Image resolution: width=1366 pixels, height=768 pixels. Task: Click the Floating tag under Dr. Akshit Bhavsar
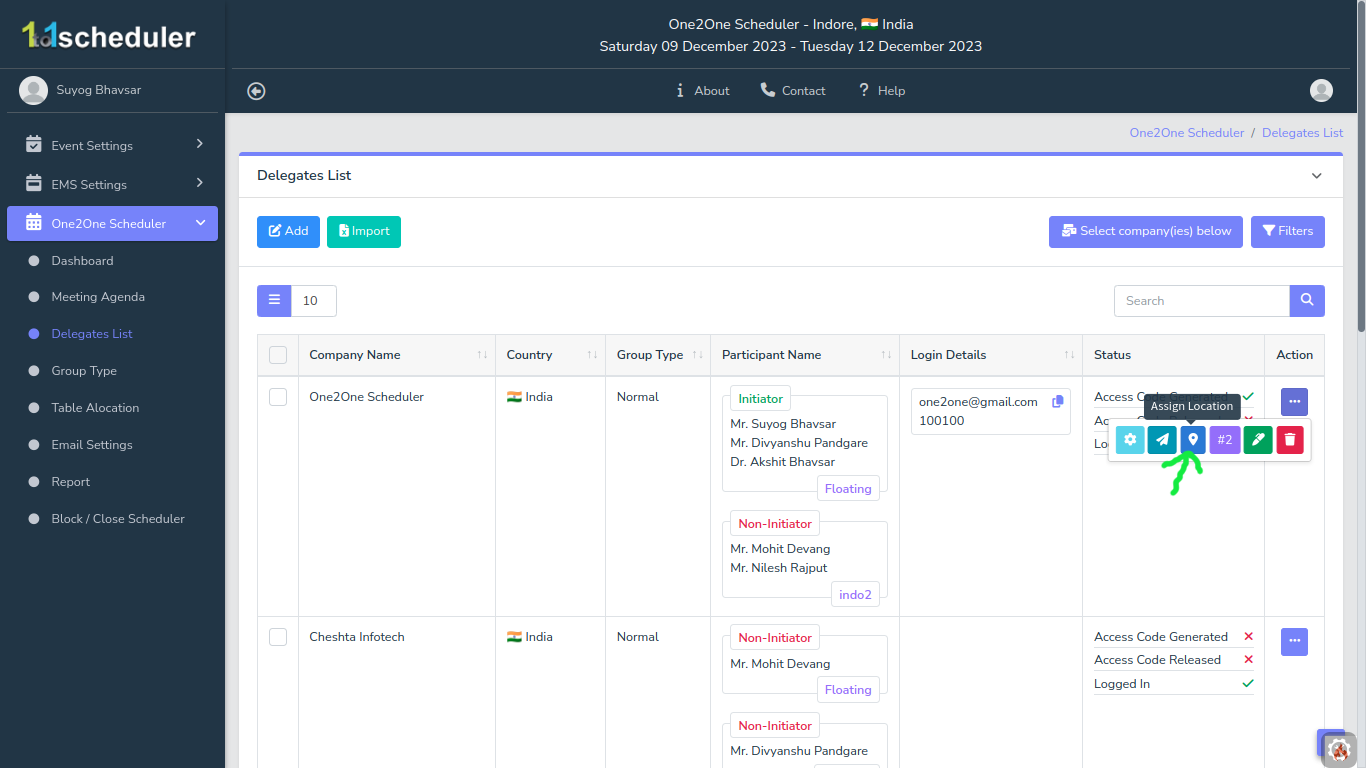click(848, 489)
